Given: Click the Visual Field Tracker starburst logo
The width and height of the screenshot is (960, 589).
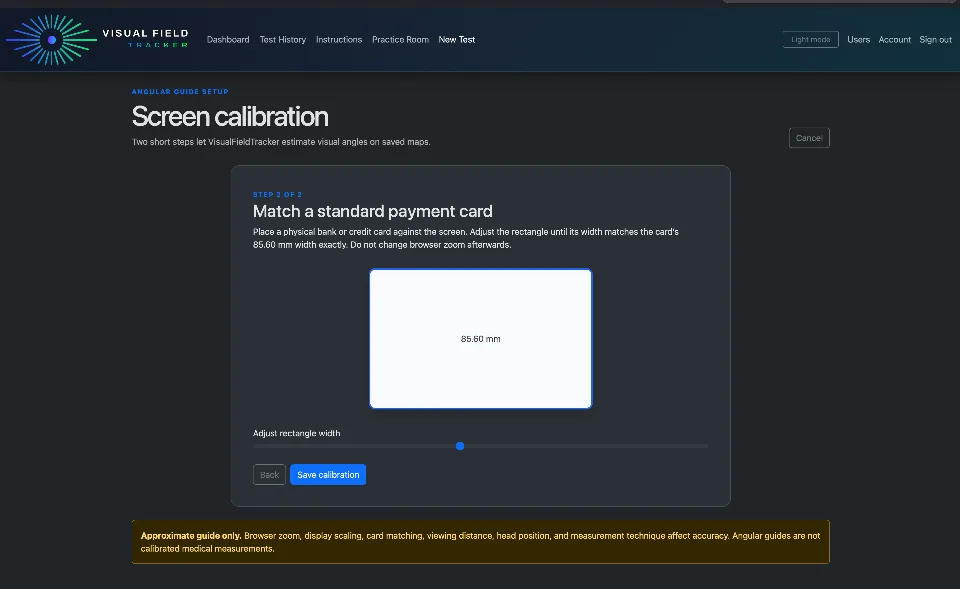Looking at the screenshot, I should (51, 40).
